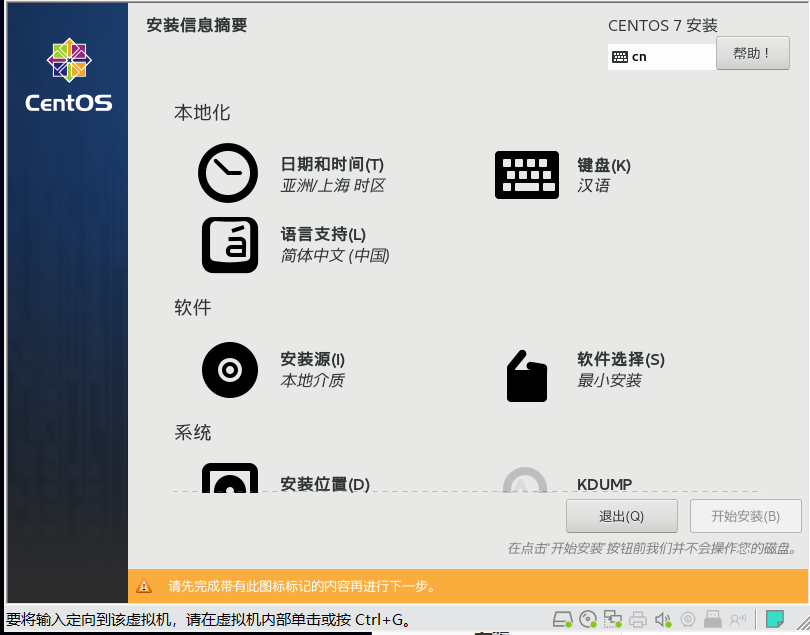The height and width of the screenshot is (635, 810).
Task: Click sound card icon in VM status bar
Action: click(663, 619)
